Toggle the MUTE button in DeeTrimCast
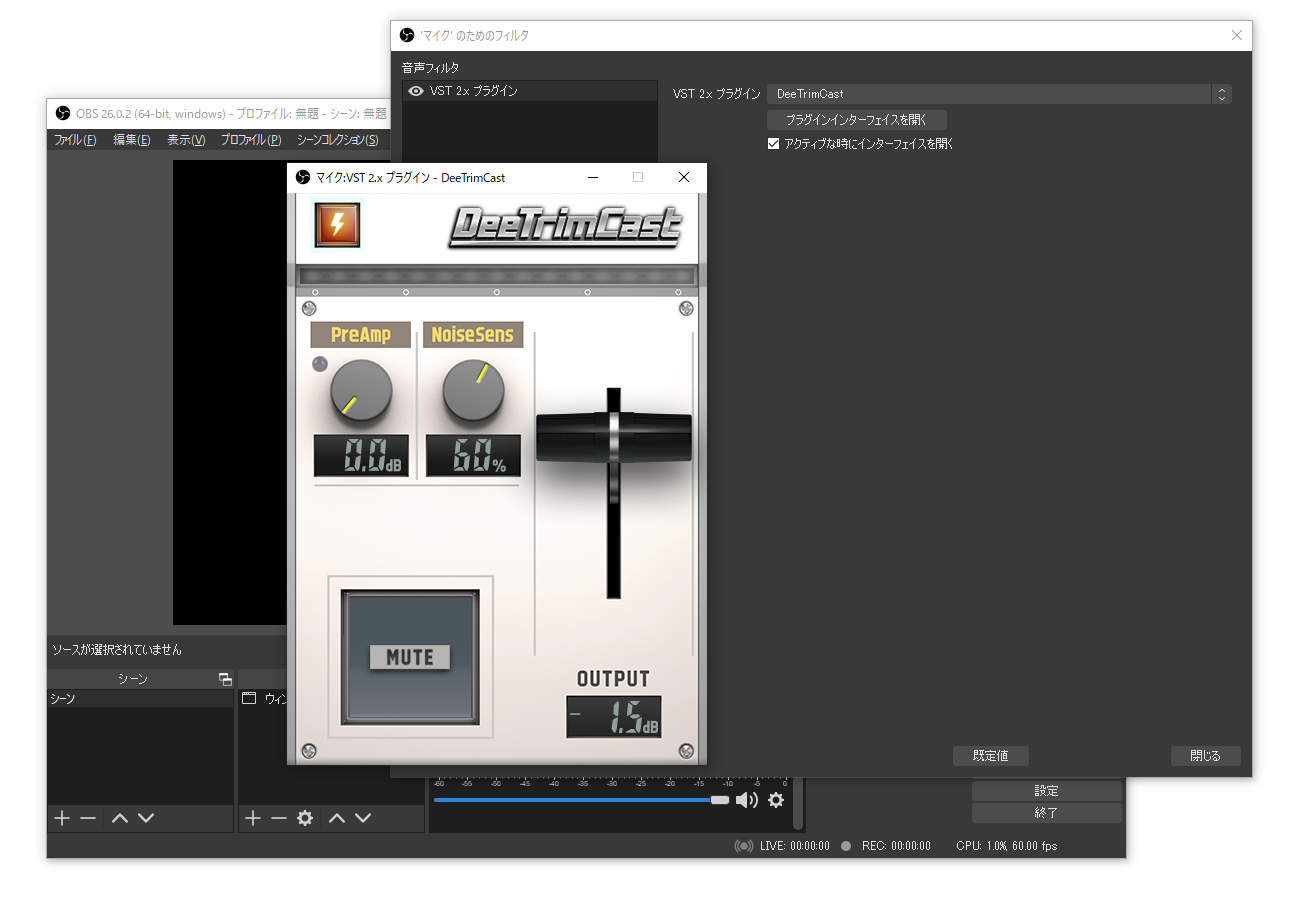Image resolution: width=1300 pixels, height=903 pixels. click(x=410, y=657)
